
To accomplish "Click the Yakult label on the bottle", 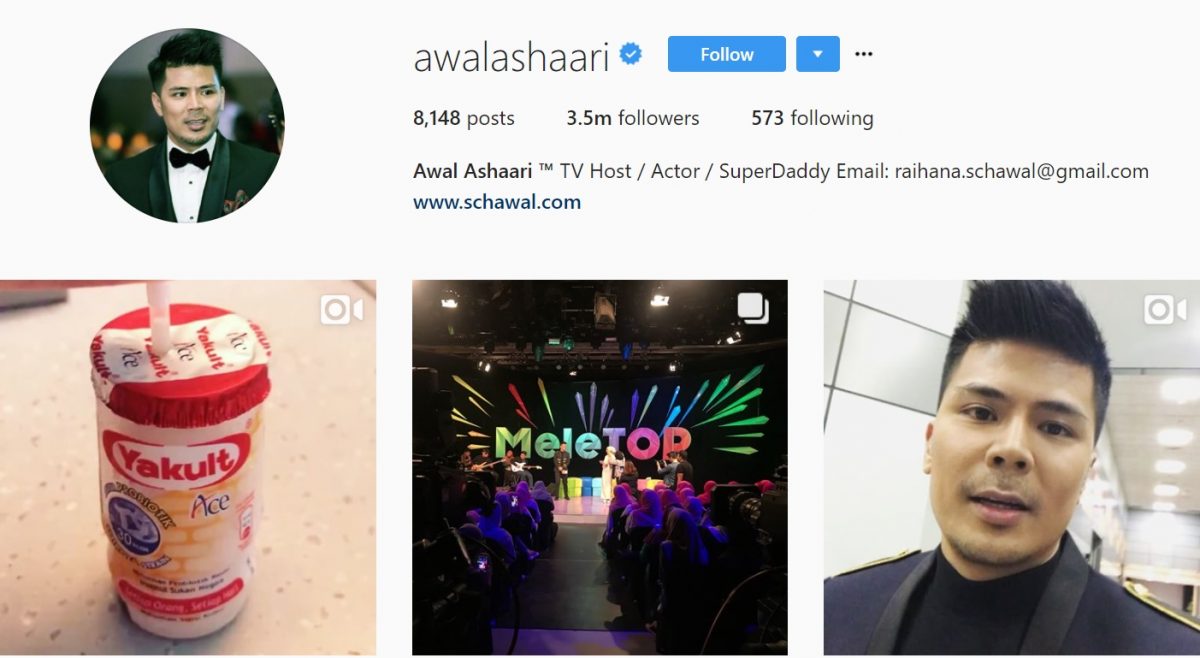I will click(176, 461).
